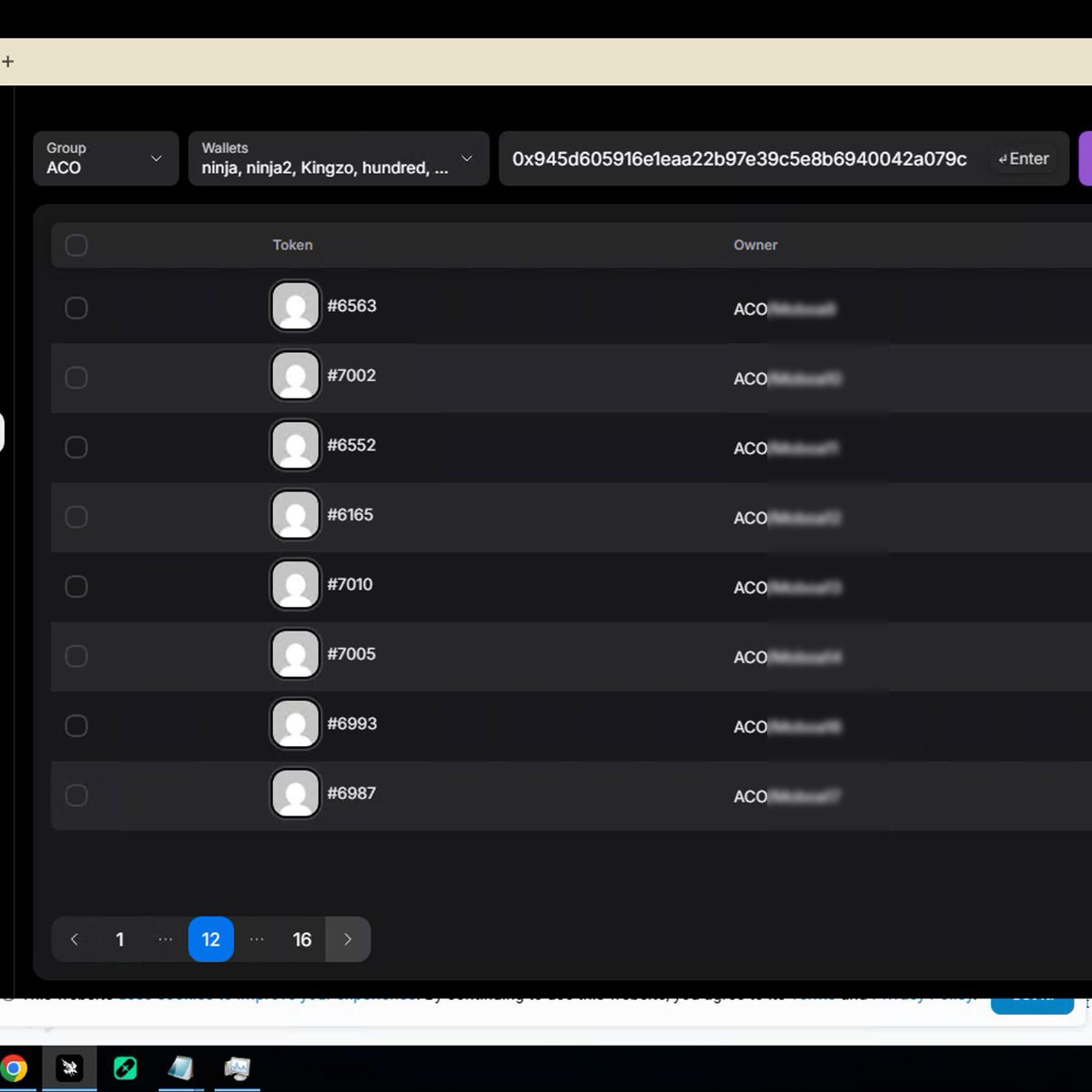Image resolution: width=1092 pixels, height=1092 pixels.
Task: Click the token label #7005
Action: click(351, 654)
